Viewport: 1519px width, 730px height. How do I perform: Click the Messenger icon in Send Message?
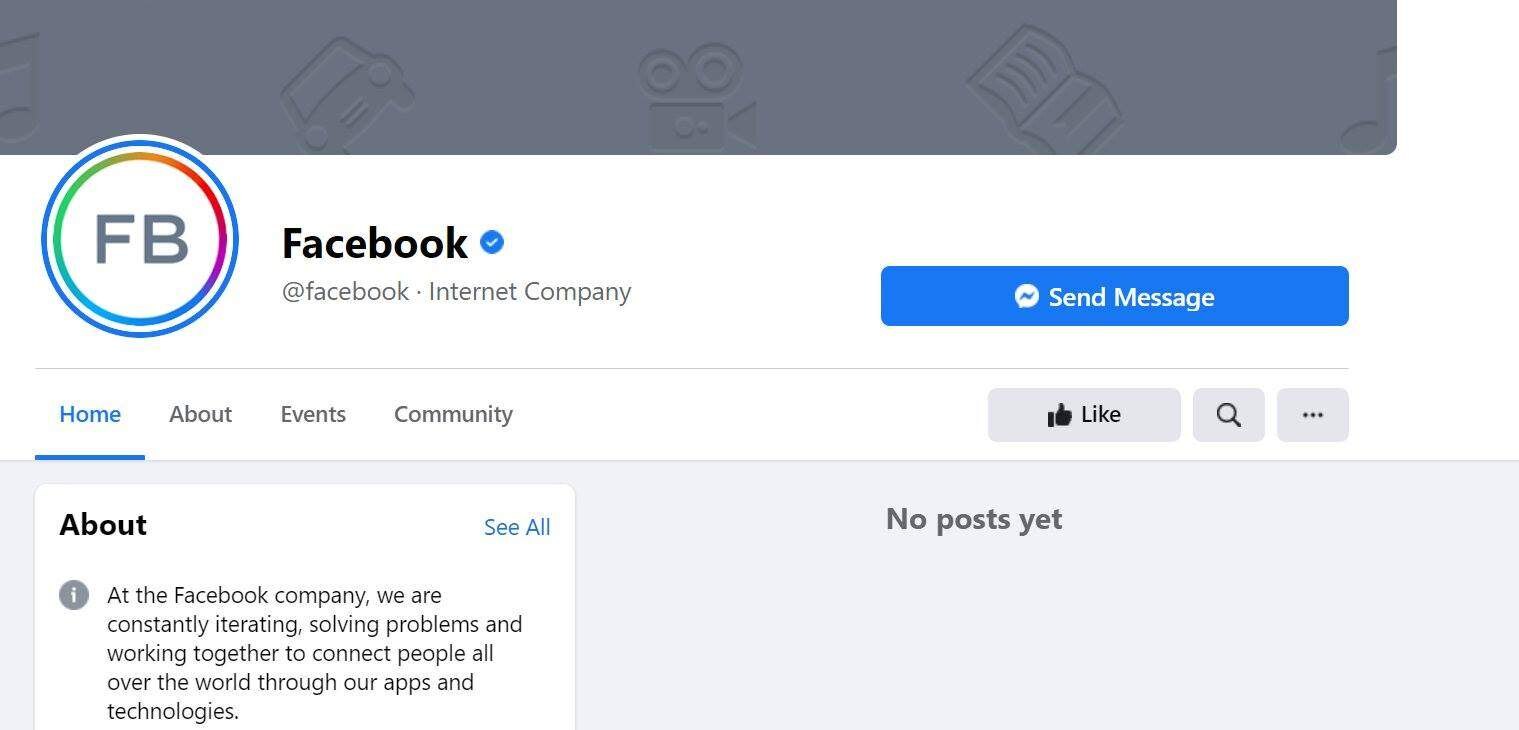(1026, 296)
